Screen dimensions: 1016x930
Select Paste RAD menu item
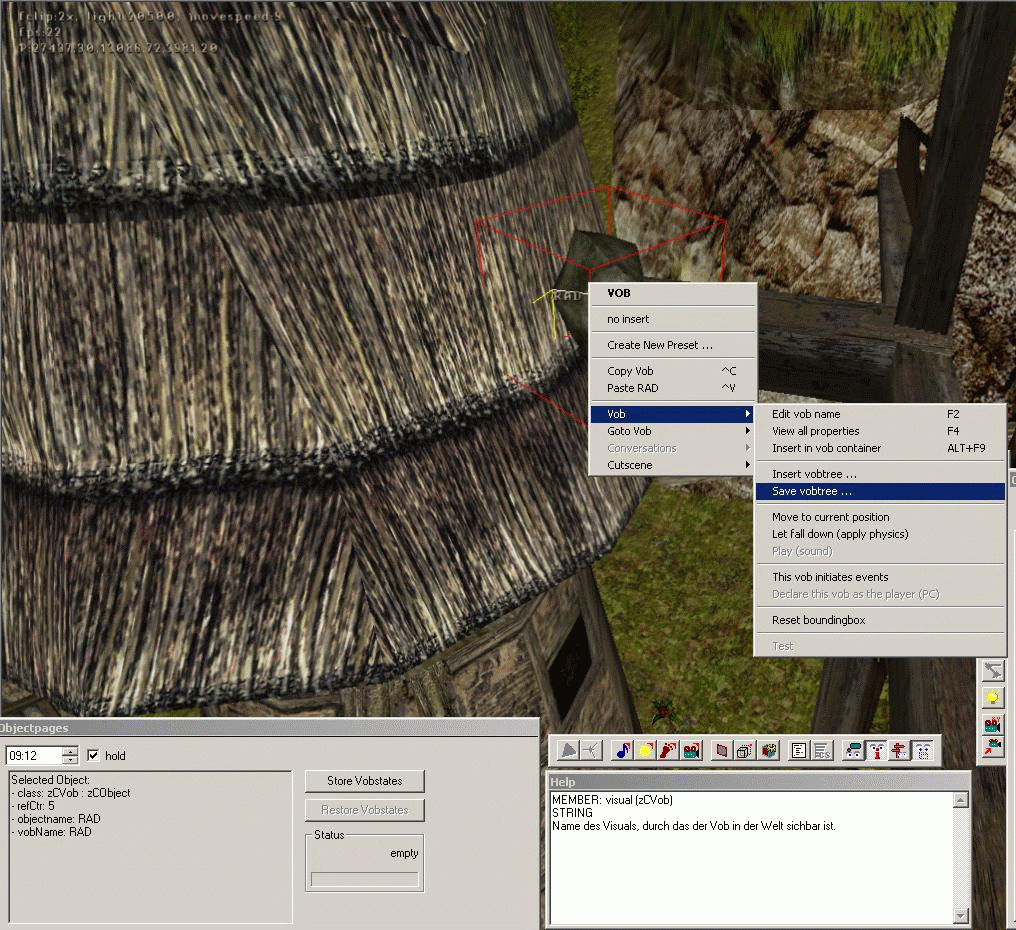[671, 388]
